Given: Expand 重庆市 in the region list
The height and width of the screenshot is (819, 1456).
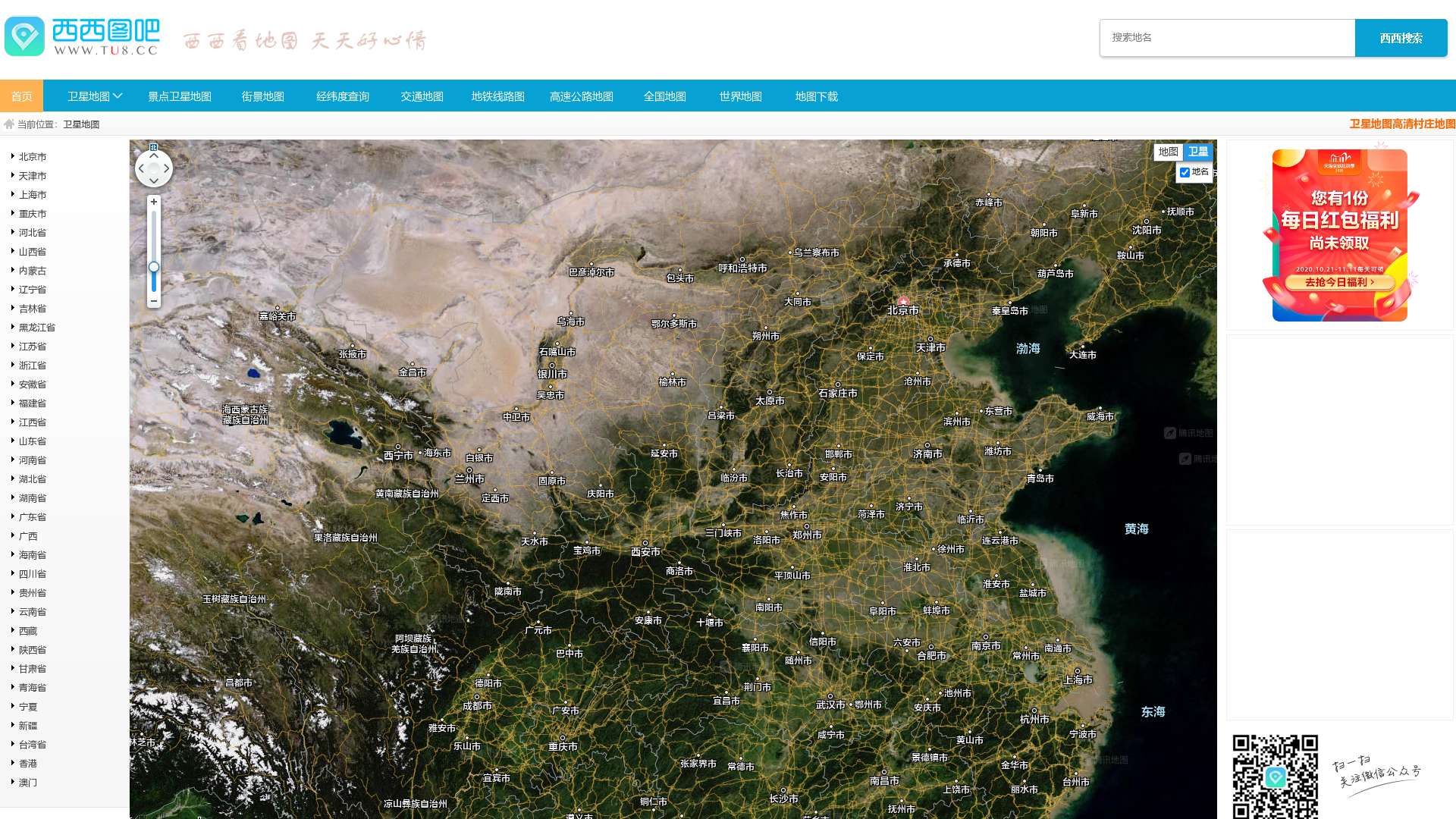Looking at the screenshot, I should 33,214.
